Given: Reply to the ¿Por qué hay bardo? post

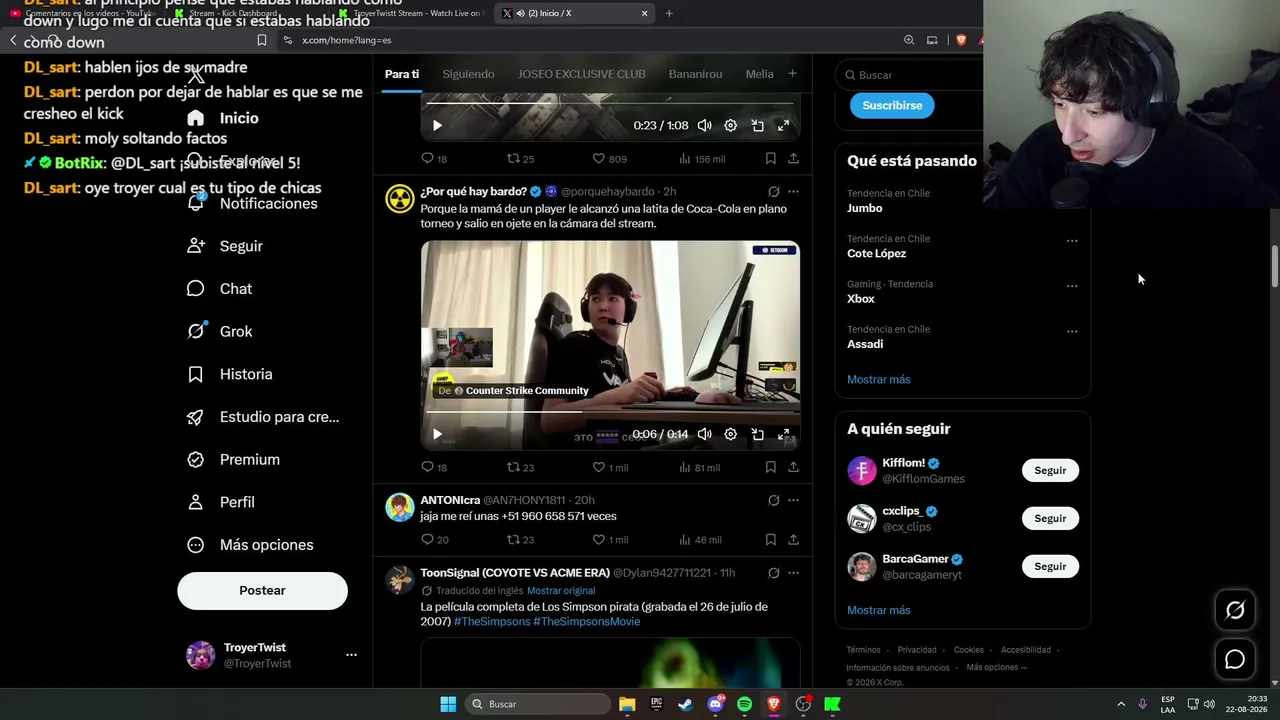Looking at the screenshot, I should tap(434, 467).
